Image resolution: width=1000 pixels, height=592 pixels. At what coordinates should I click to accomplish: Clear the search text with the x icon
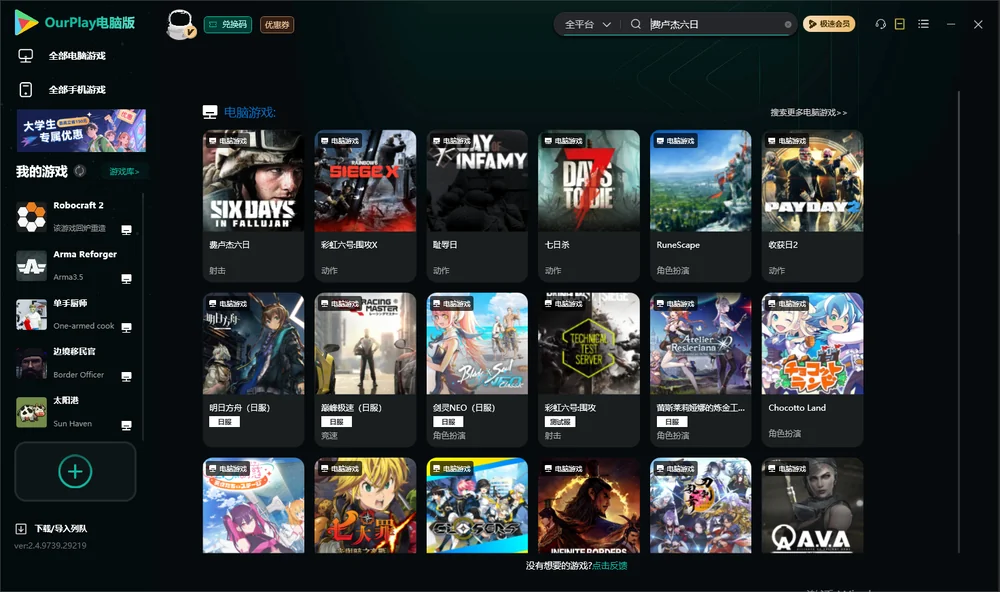pos(788,25)
